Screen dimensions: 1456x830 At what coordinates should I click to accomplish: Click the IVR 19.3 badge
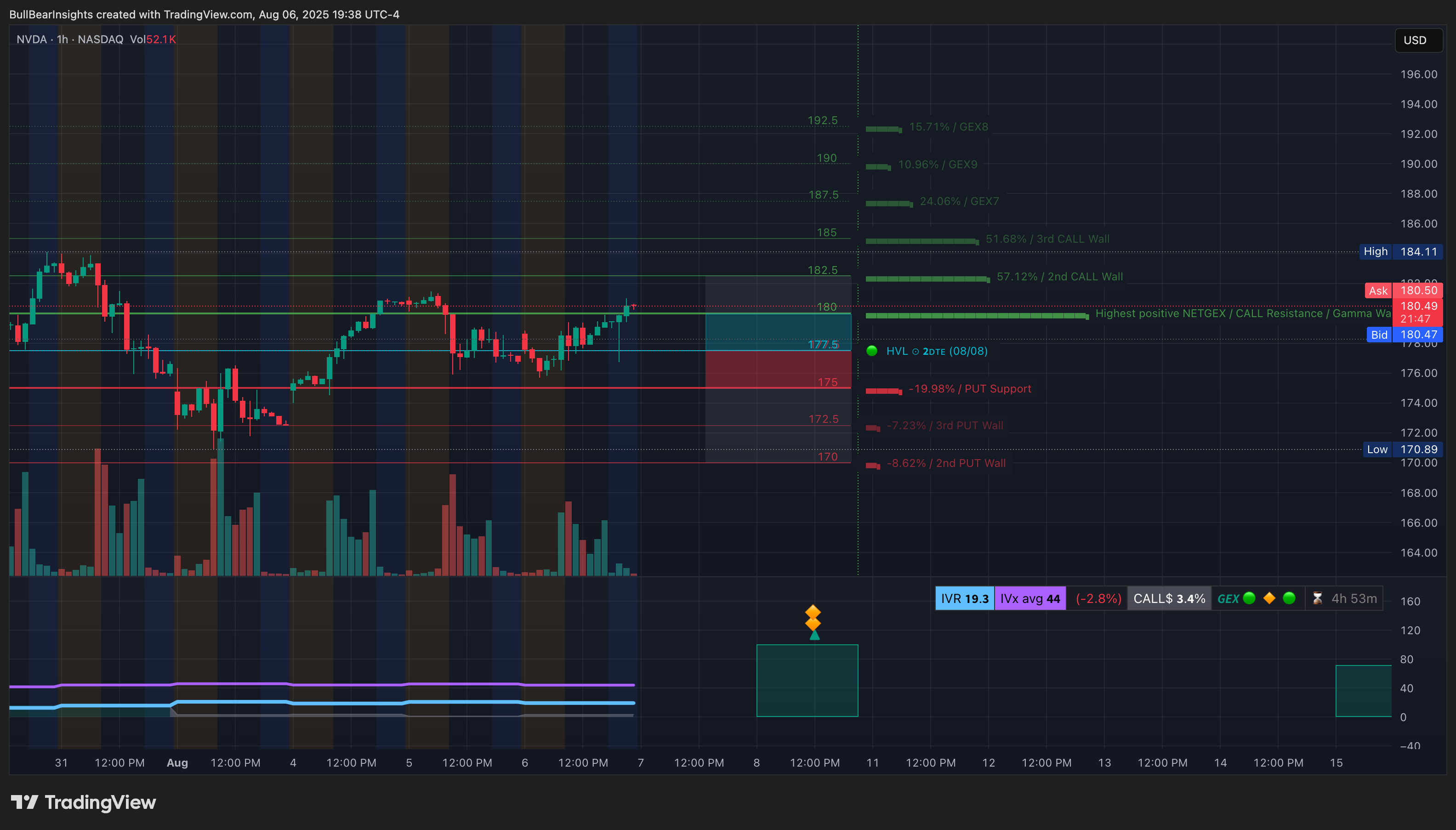(x=965, y=598)
